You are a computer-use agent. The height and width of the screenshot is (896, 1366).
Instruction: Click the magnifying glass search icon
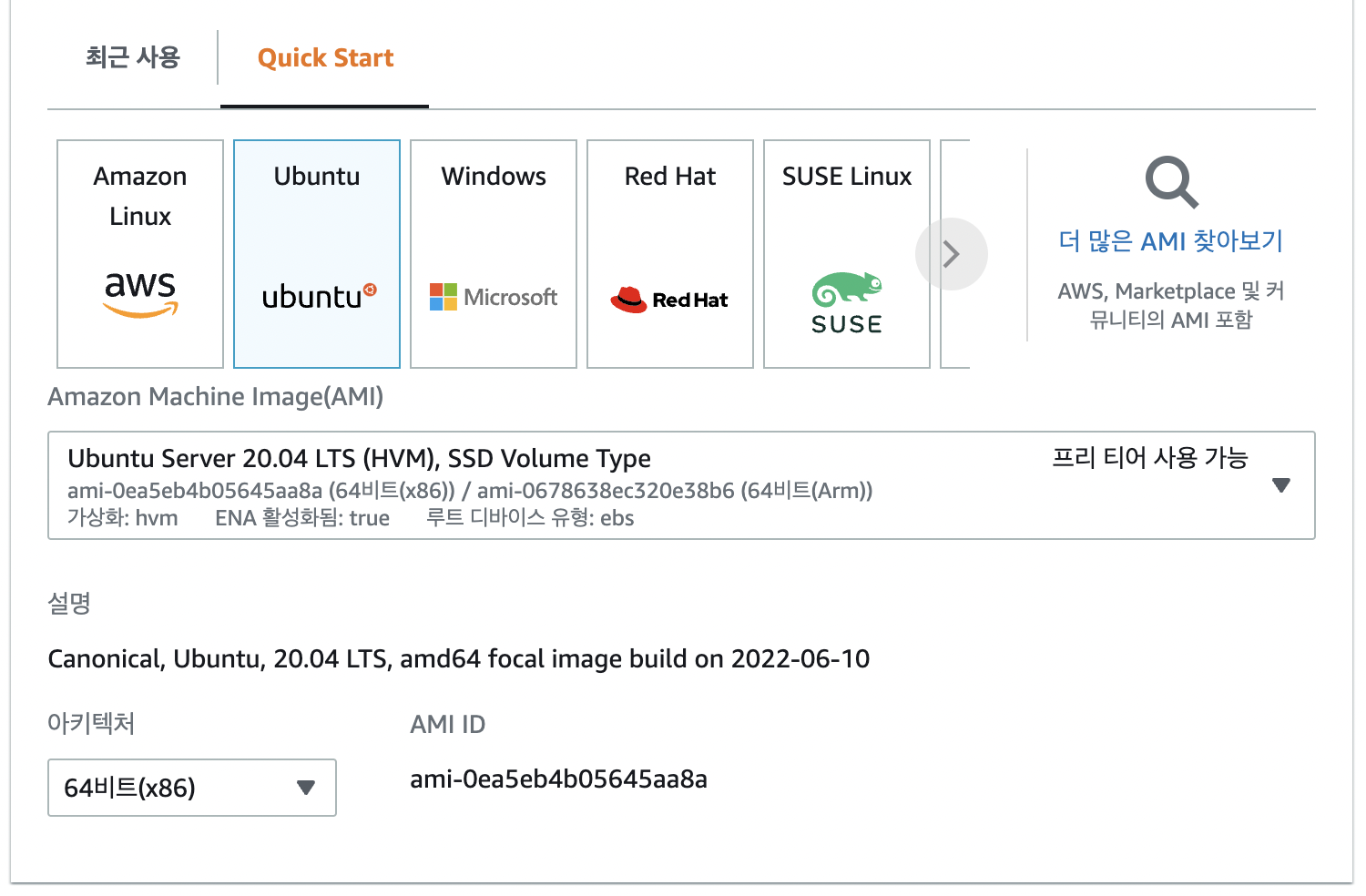[1172, 183]
